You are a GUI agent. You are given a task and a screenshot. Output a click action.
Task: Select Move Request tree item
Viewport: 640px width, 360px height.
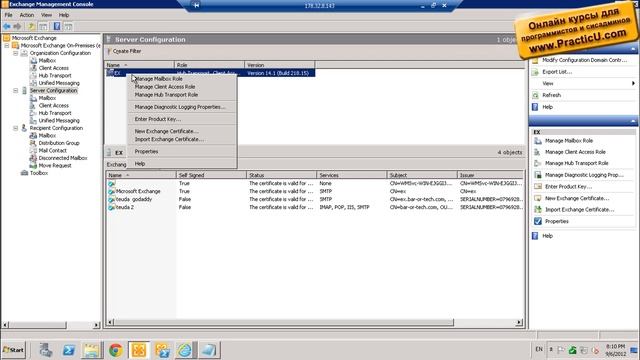point(55,166)
